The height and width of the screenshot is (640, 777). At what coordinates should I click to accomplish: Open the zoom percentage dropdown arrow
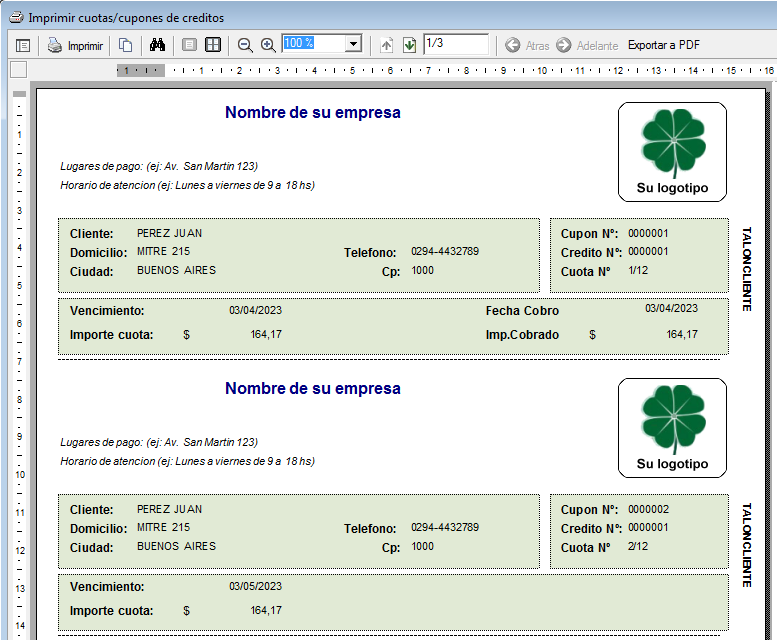(x=352, y=44)
